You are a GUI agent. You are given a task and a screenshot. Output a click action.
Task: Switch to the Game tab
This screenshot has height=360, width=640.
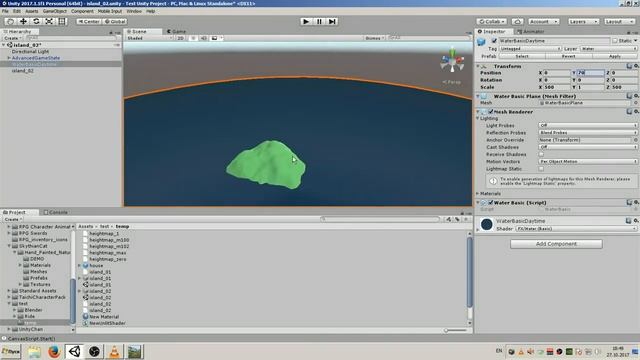pos(176,31)
